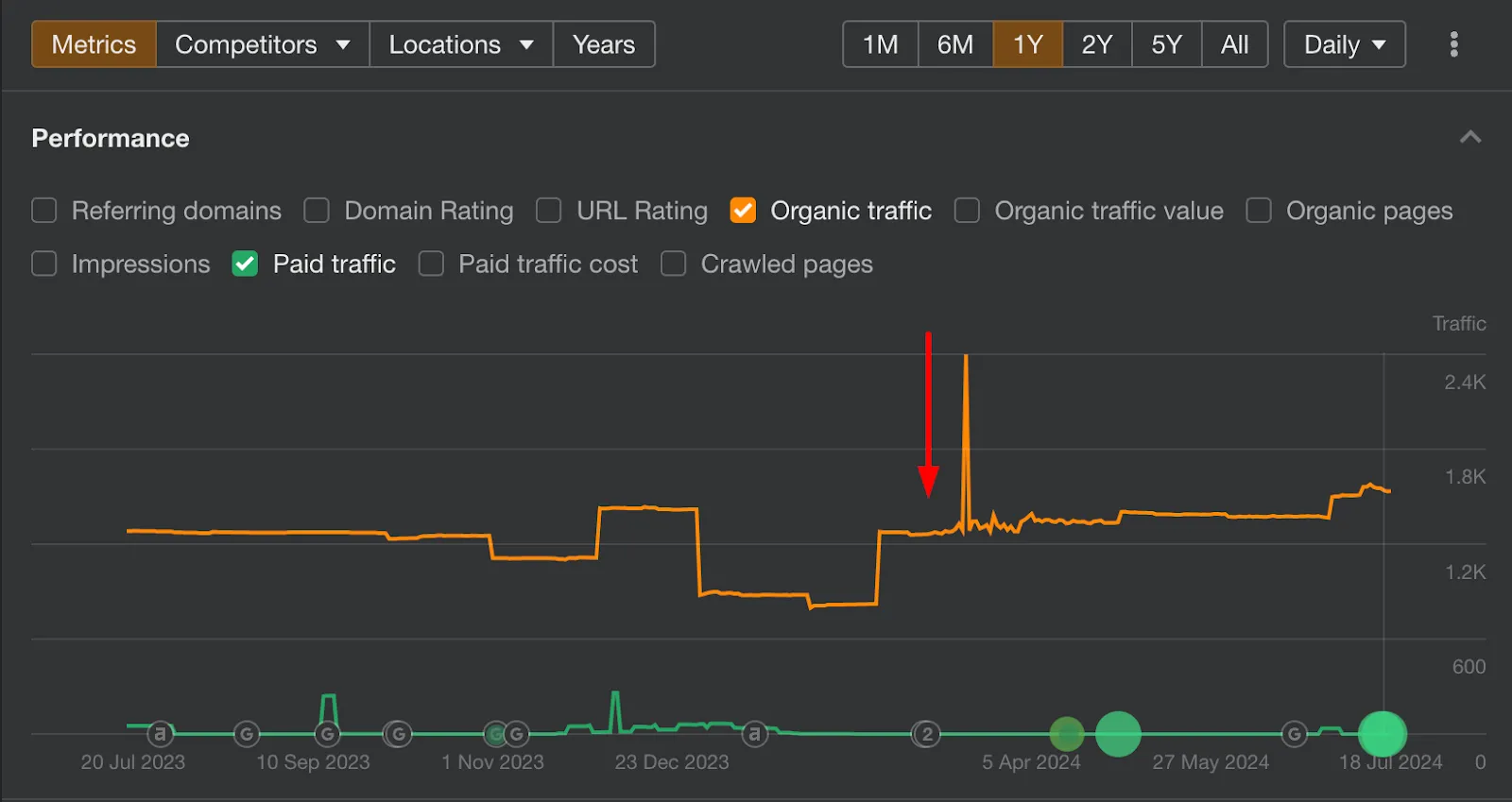The height and width of the screenshot is (802, 1512).
Task: Click the 1.8K traffic axis value
Action: tap(1465, 476)
